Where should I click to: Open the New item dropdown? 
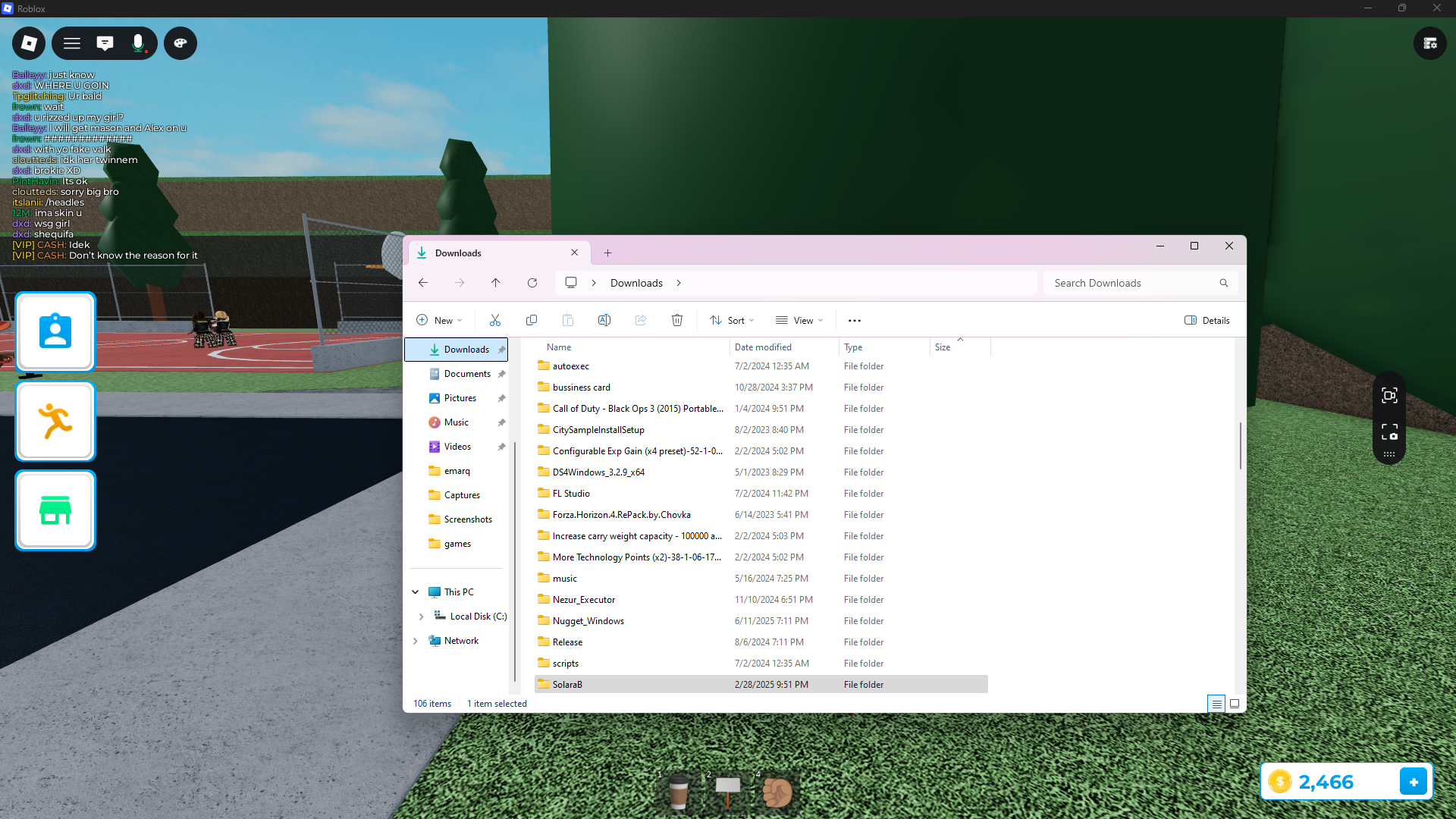tap(439, 320)
